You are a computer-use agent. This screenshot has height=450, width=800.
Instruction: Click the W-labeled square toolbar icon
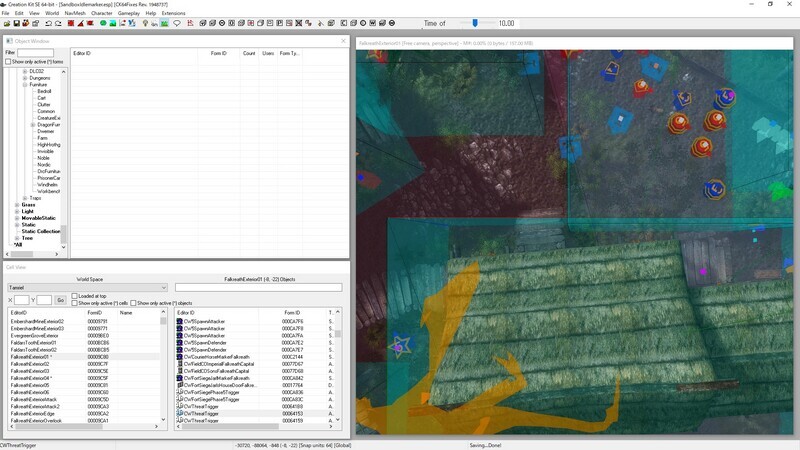[372, 23]
